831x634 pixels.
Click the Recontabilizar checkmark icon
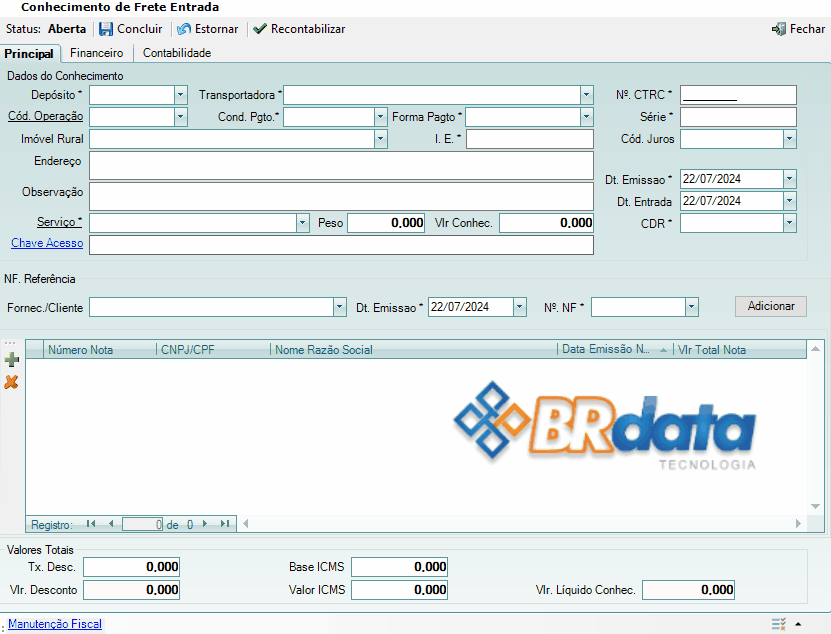pyautogui.click(x=260, y=29)
